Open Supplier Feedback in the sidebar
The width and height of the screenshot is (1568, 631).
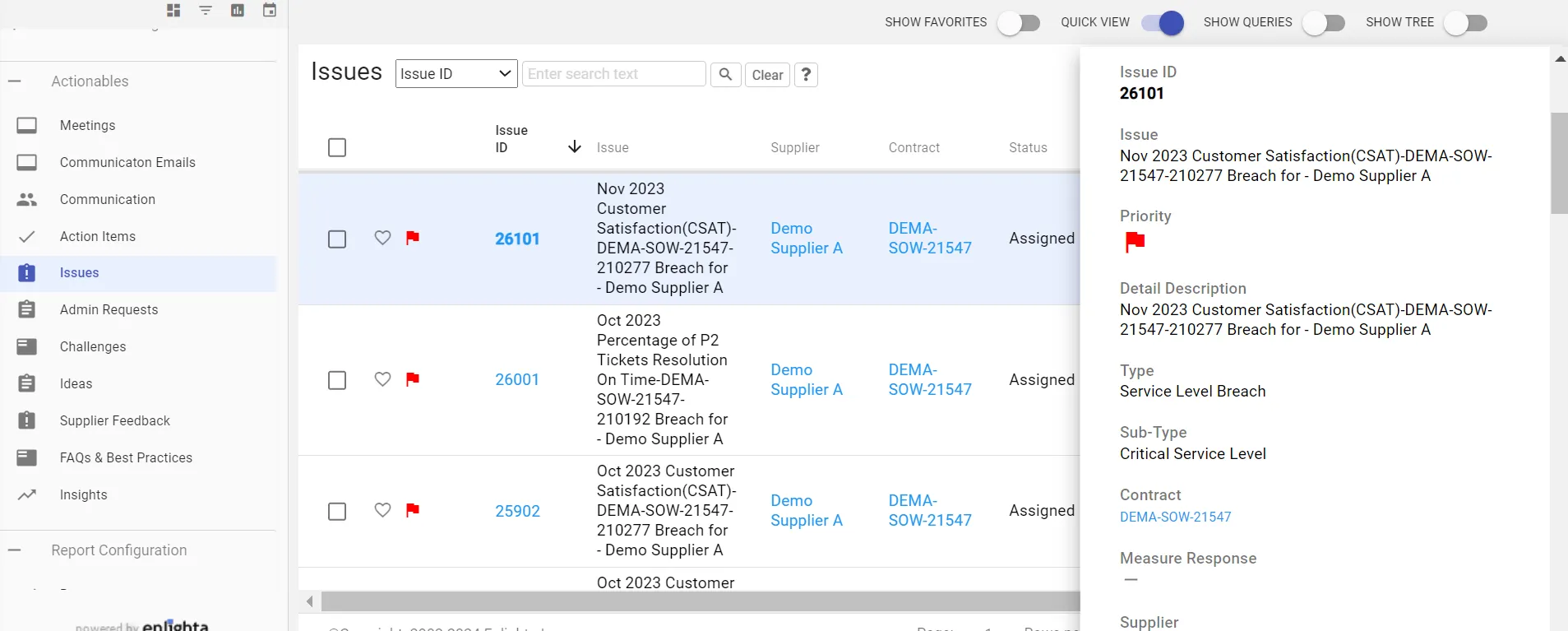(114, 421)
